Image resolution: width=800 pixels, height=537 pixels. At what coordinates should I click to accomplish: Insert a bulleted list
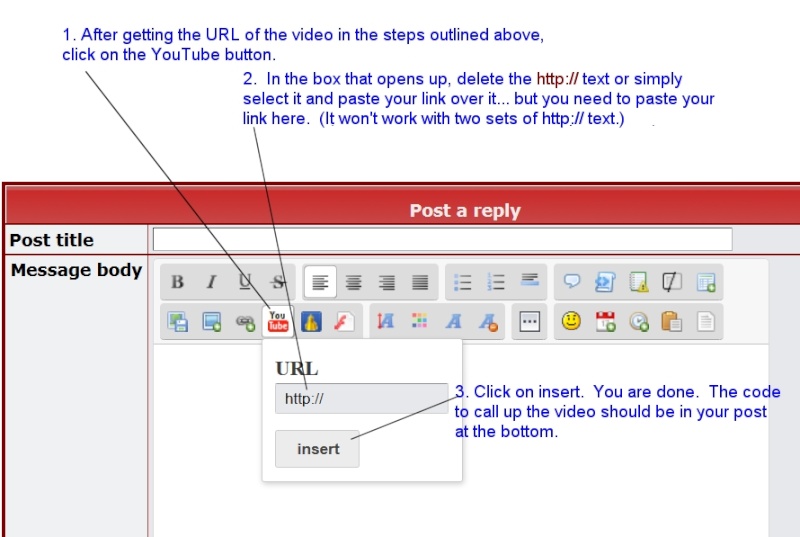click(462, 282)
